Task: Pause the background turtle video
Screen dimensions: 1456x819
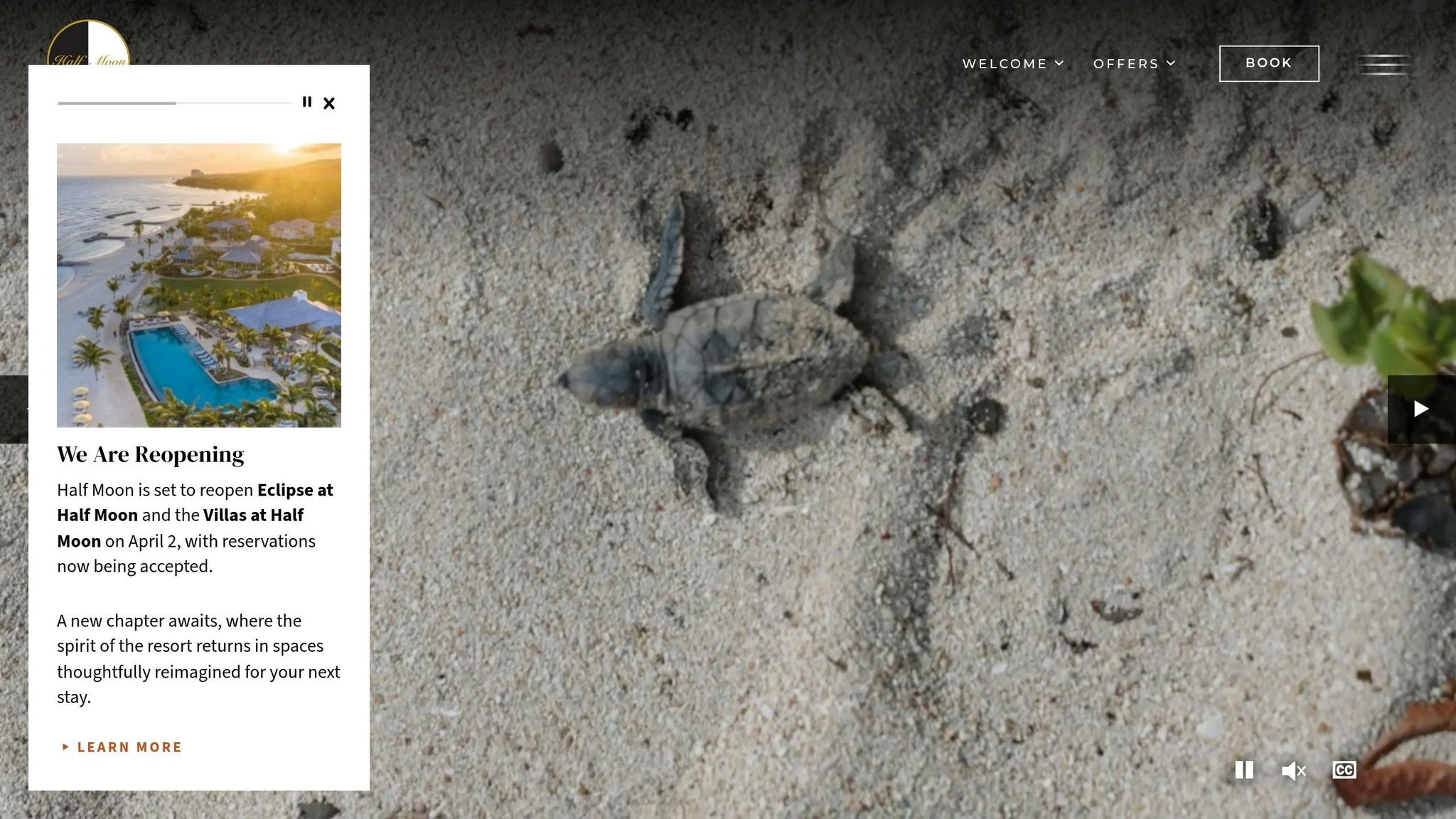Action: point(1244,770)
